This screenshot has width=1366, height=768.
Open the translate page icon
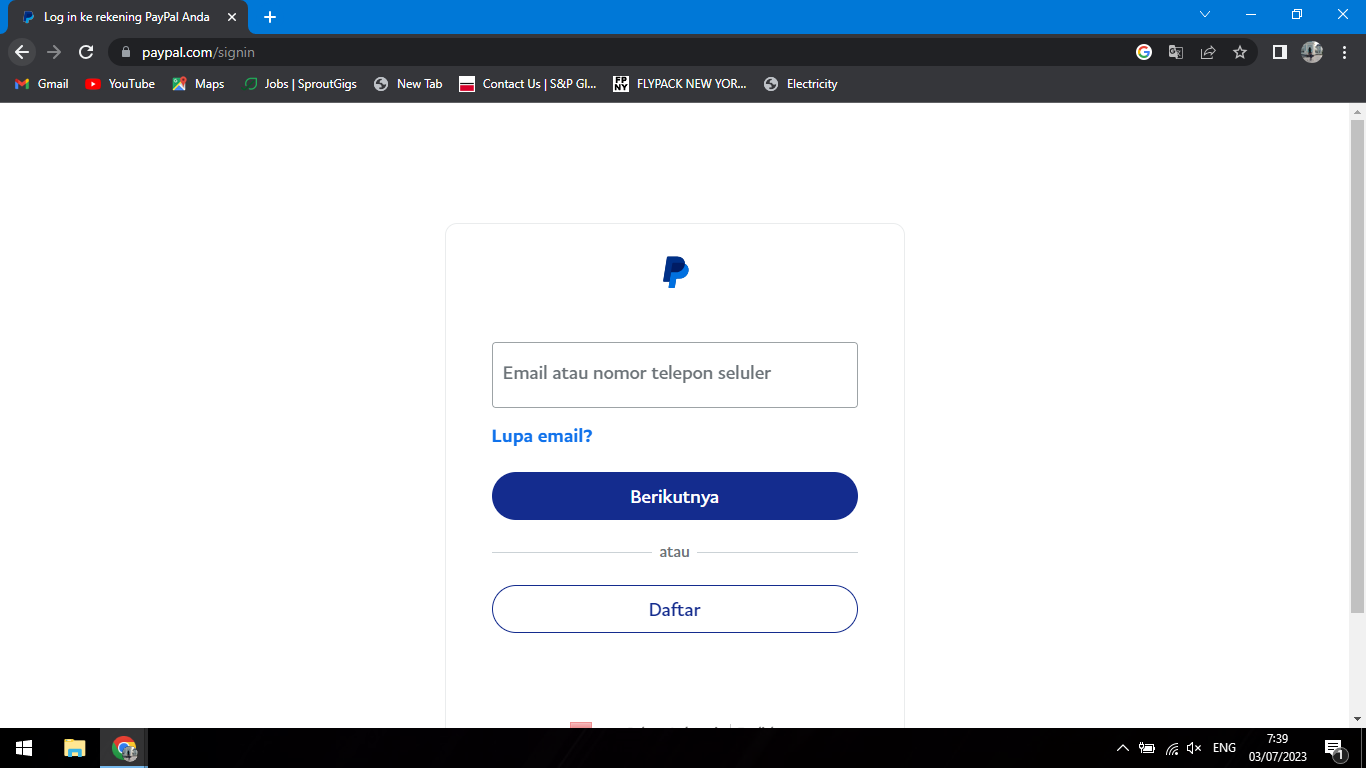(1176, 52)
